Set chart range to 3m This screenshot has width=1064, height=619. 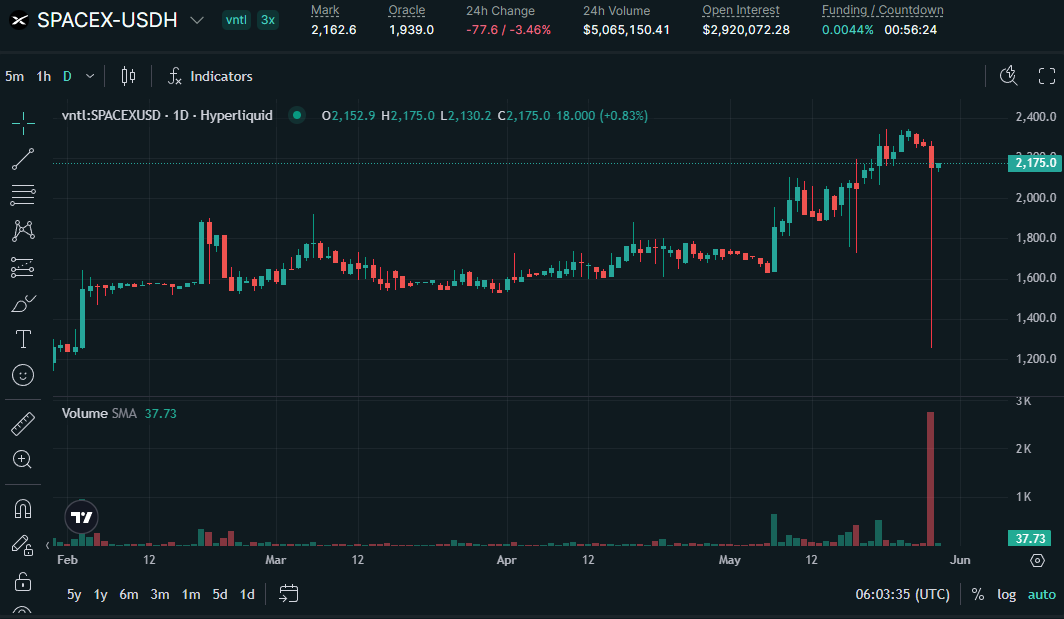(x=159, y=595)
